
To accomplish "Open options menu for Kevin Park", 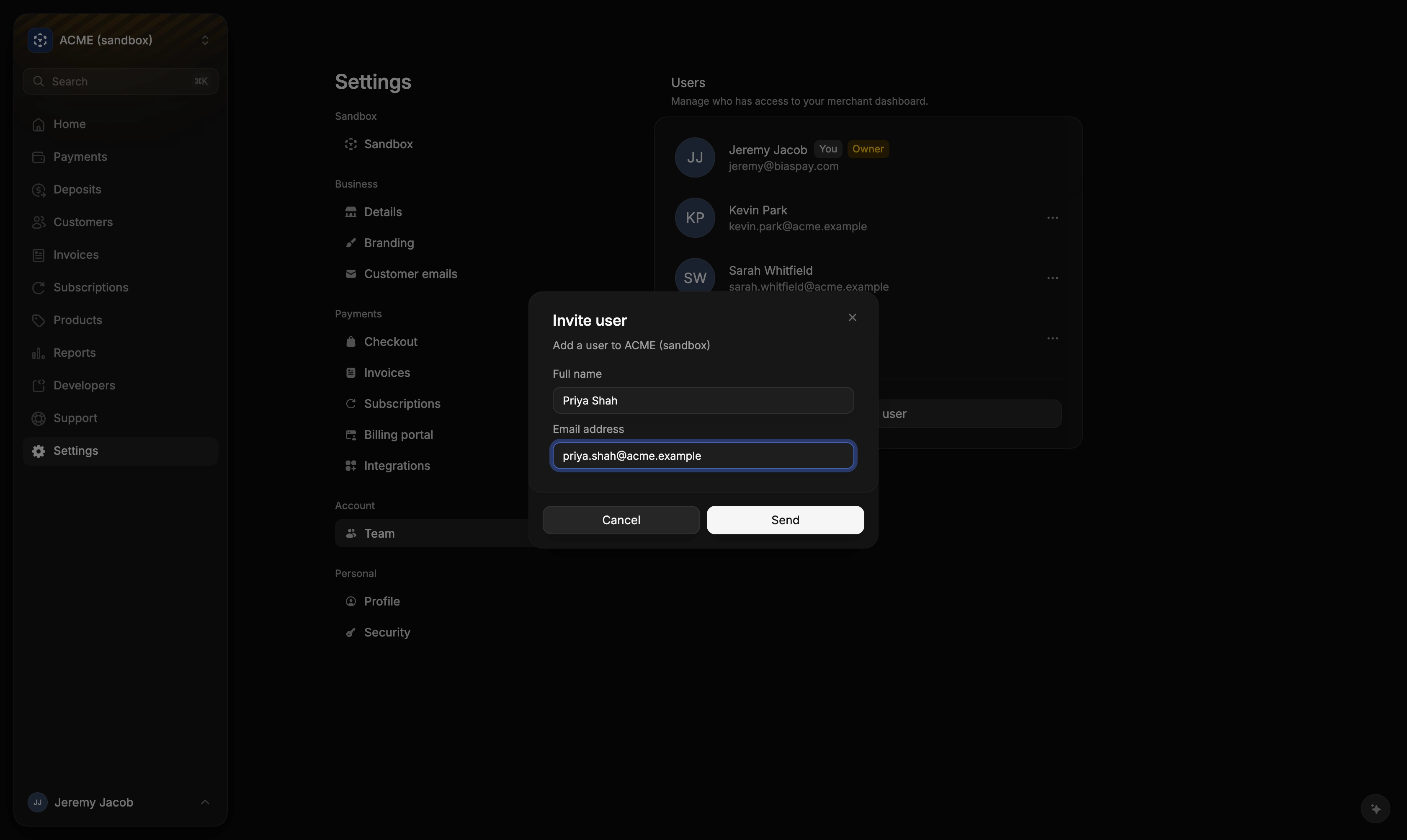I will pos(1052,218).
